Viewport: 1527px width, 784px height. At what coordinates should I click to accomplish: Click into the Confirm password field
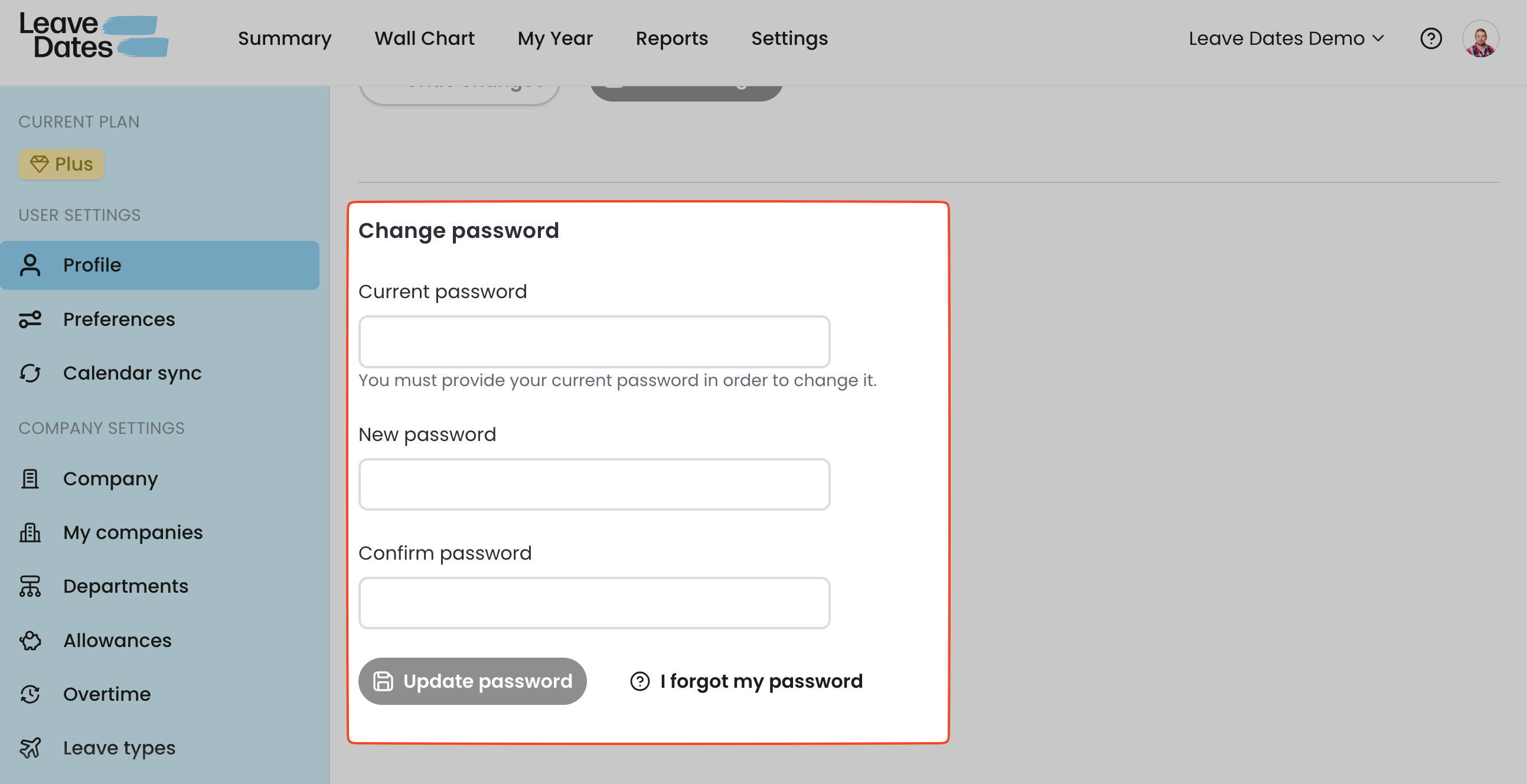(x=594, y=603)
